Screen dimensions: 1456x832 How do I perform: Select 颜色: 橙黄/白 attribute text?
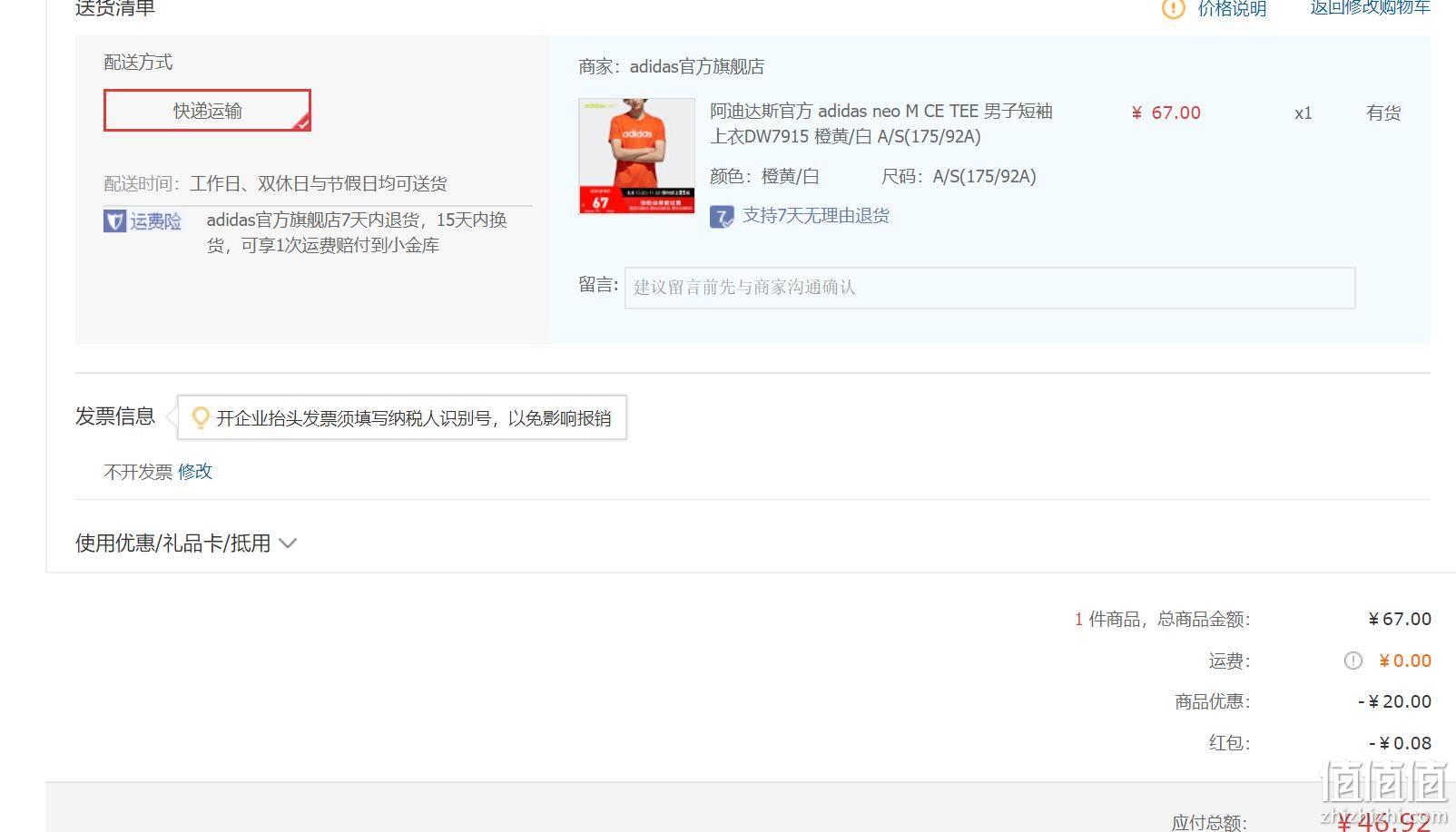[764, 176]
